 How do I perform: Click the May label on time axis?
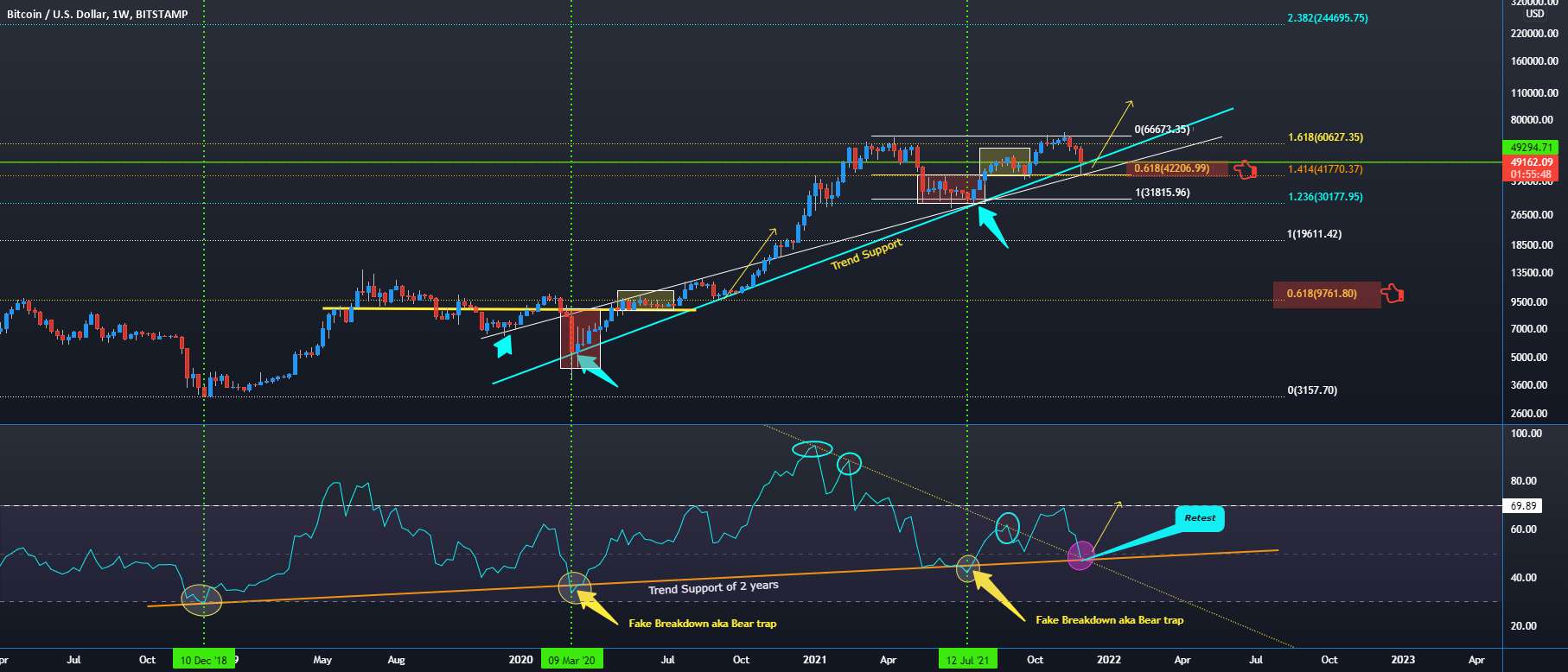pyautogui.click(x=322, y=660)
